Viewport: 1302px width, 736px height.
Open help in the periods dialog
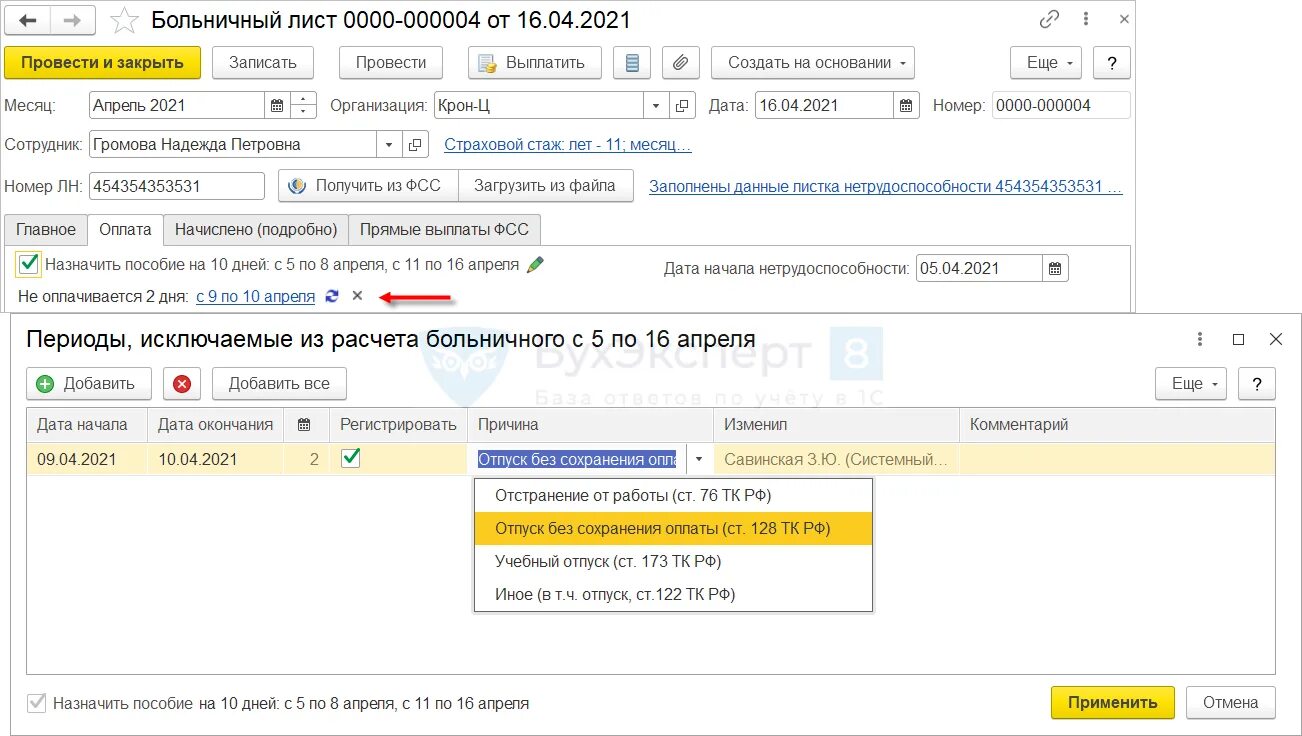1257,384
